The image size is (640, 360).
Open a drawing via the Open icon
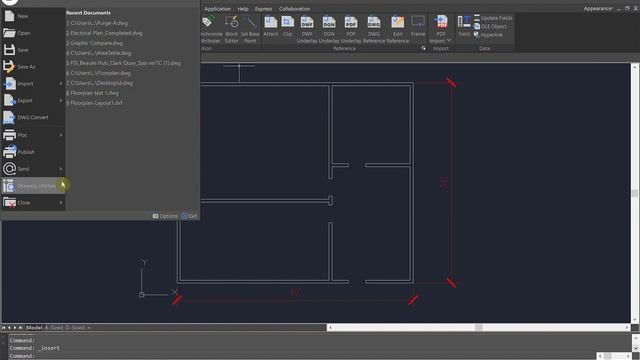coord(10,33)
